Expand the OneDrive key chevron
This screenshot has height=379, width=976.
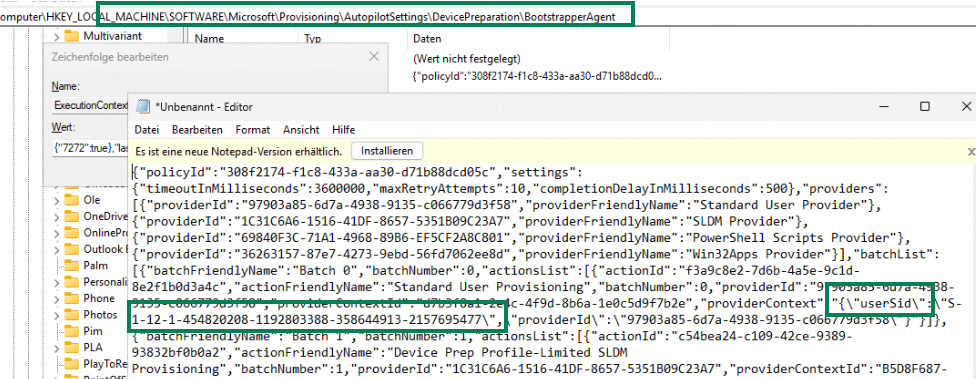[57, 217]
